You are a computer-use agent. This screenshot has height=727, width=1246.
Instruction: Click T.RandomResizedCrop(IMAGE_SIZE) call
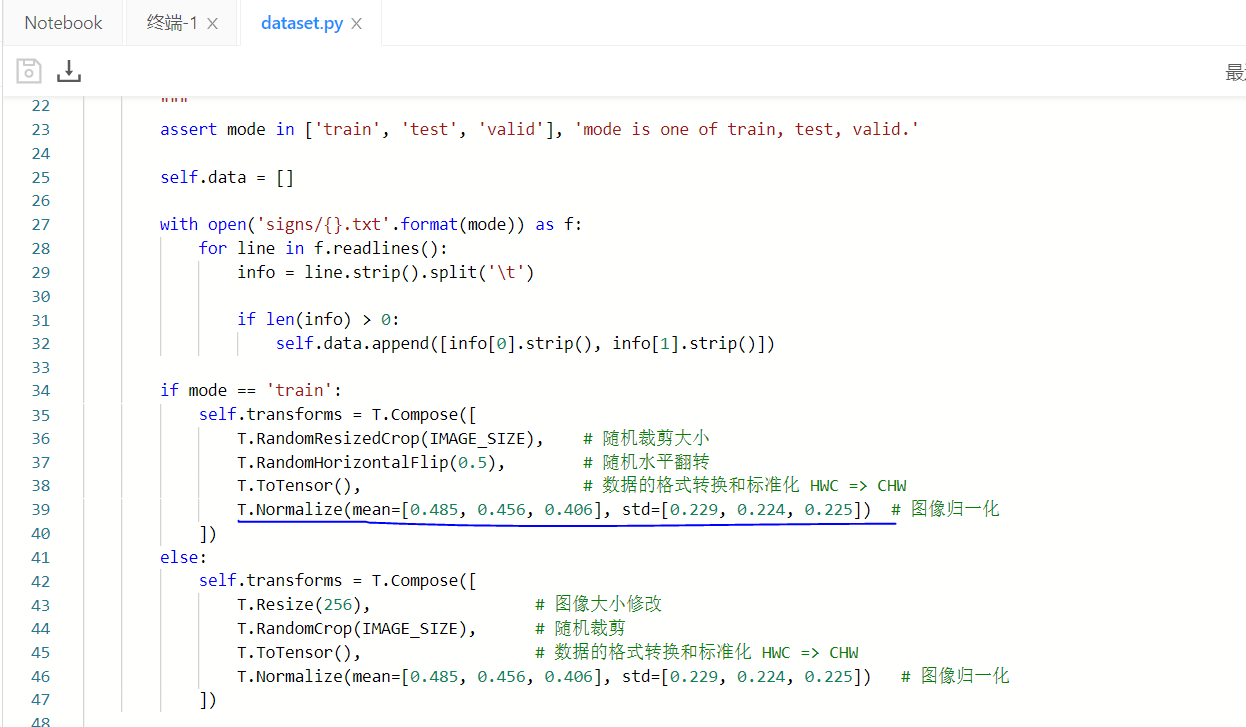coord(390,438)
